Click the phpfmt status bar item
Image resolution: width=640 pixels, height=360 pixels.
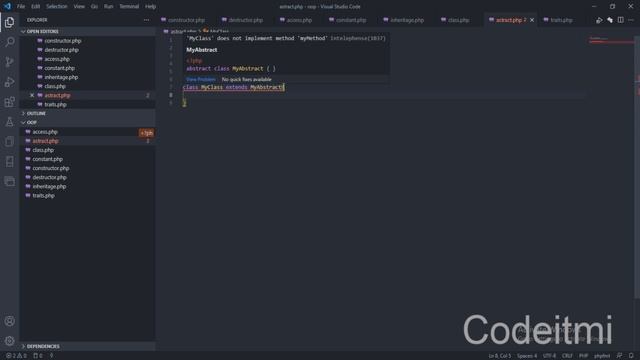tap(602, 356)
